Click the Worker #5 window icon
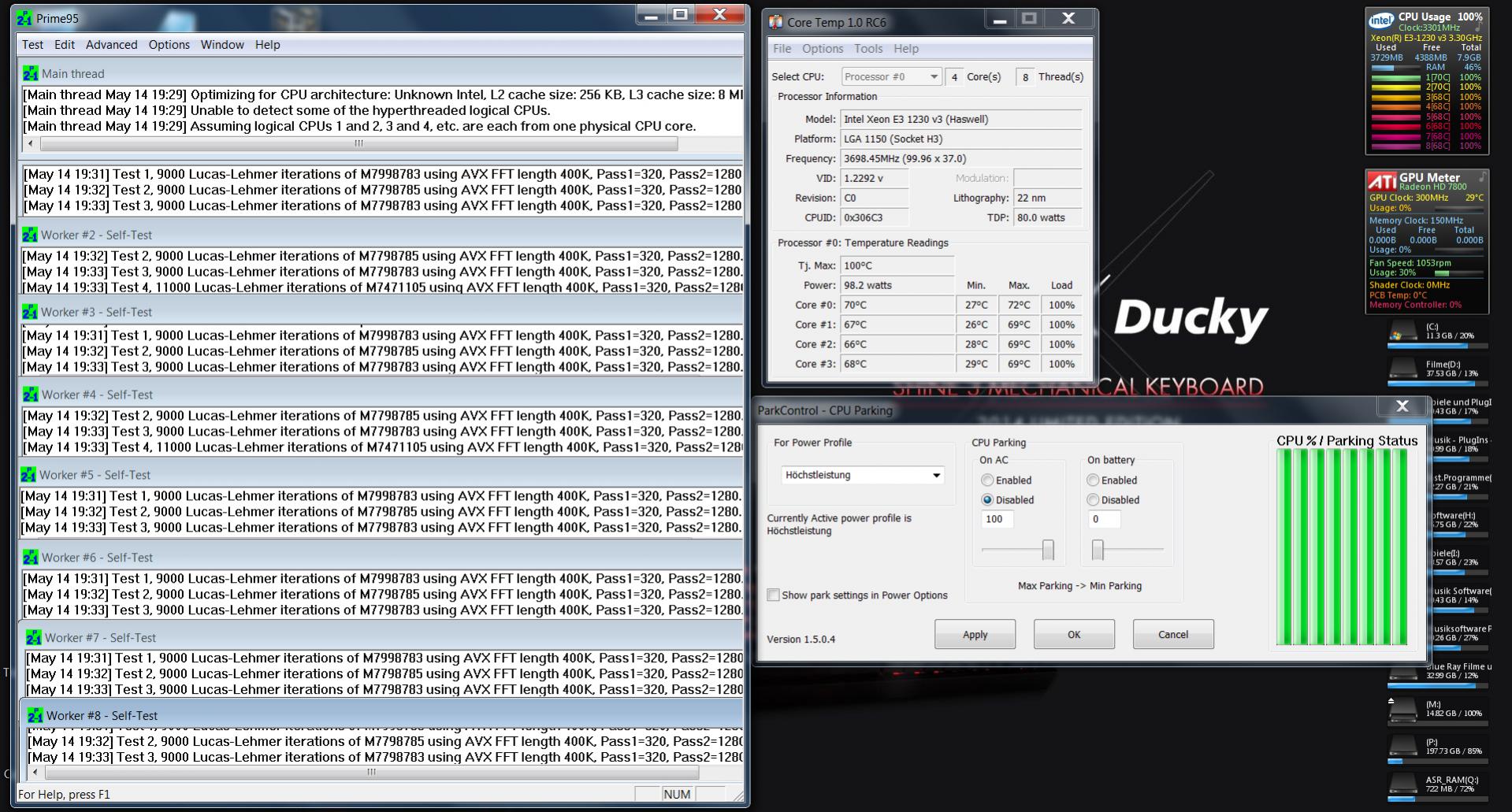Screen dimensions: 1512x812 (28, 475)
